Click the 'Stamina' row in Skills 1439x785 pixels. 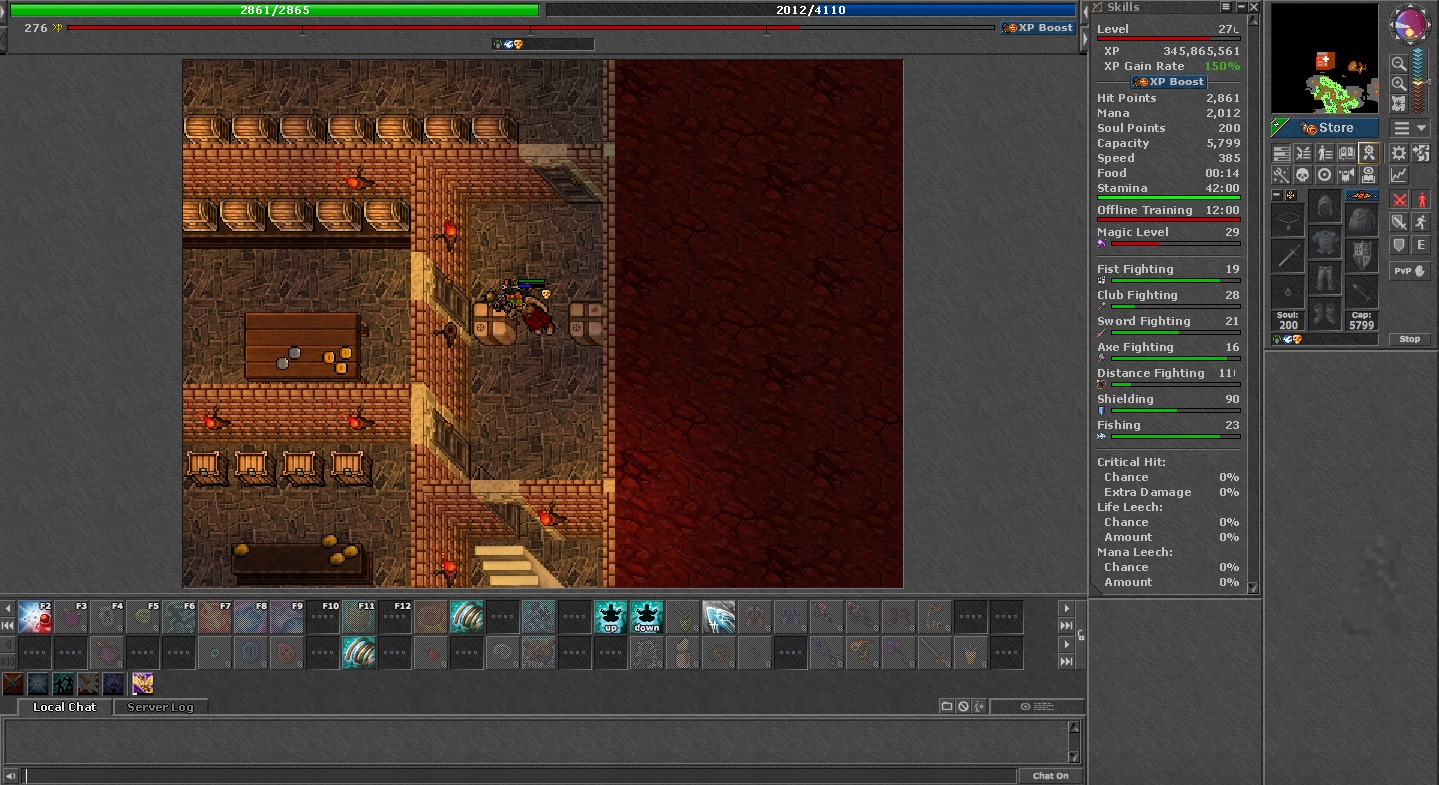[1168, 190]
